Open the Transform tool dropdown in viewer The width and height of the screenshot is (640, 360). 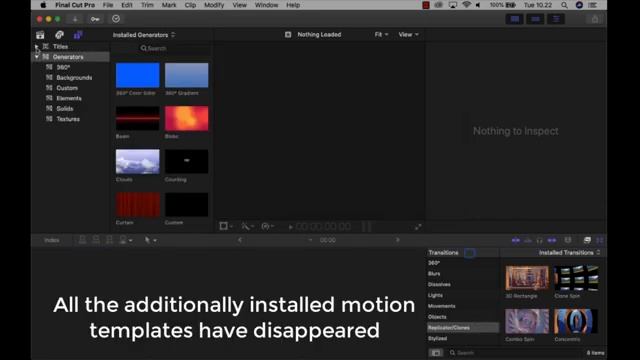coord(226,226)
